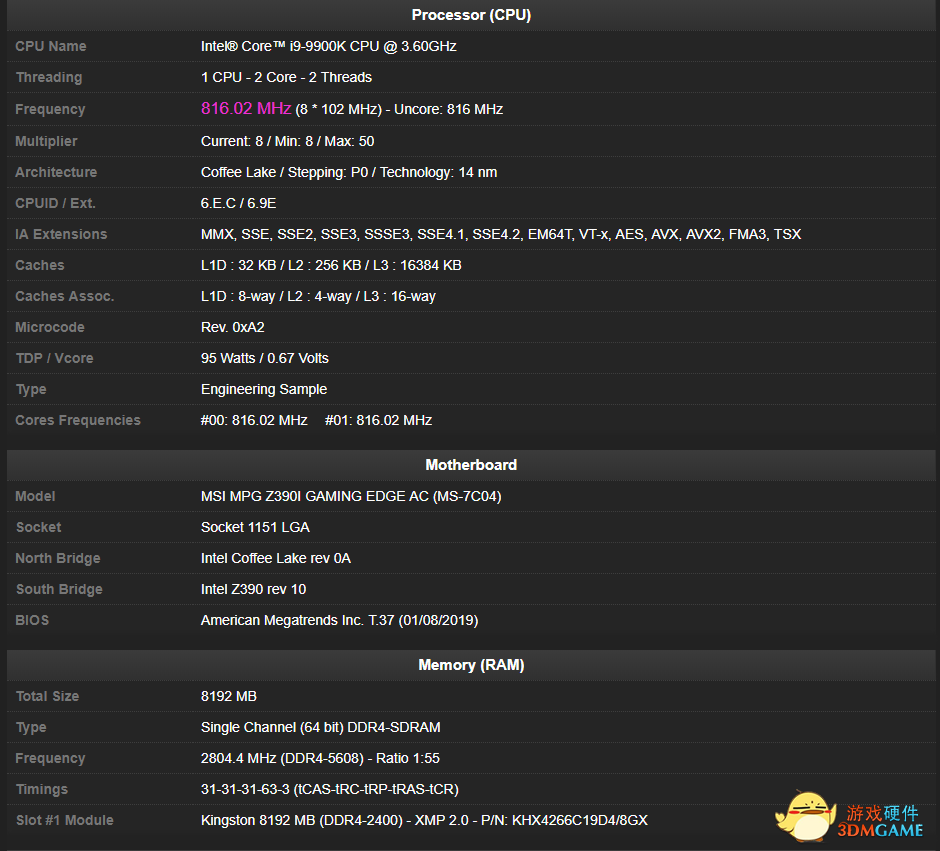The image size is (940, 851).
Task: Click the 'CPUID / Ext.' row label
Action: pyautogui.click(x=56, y=204)
